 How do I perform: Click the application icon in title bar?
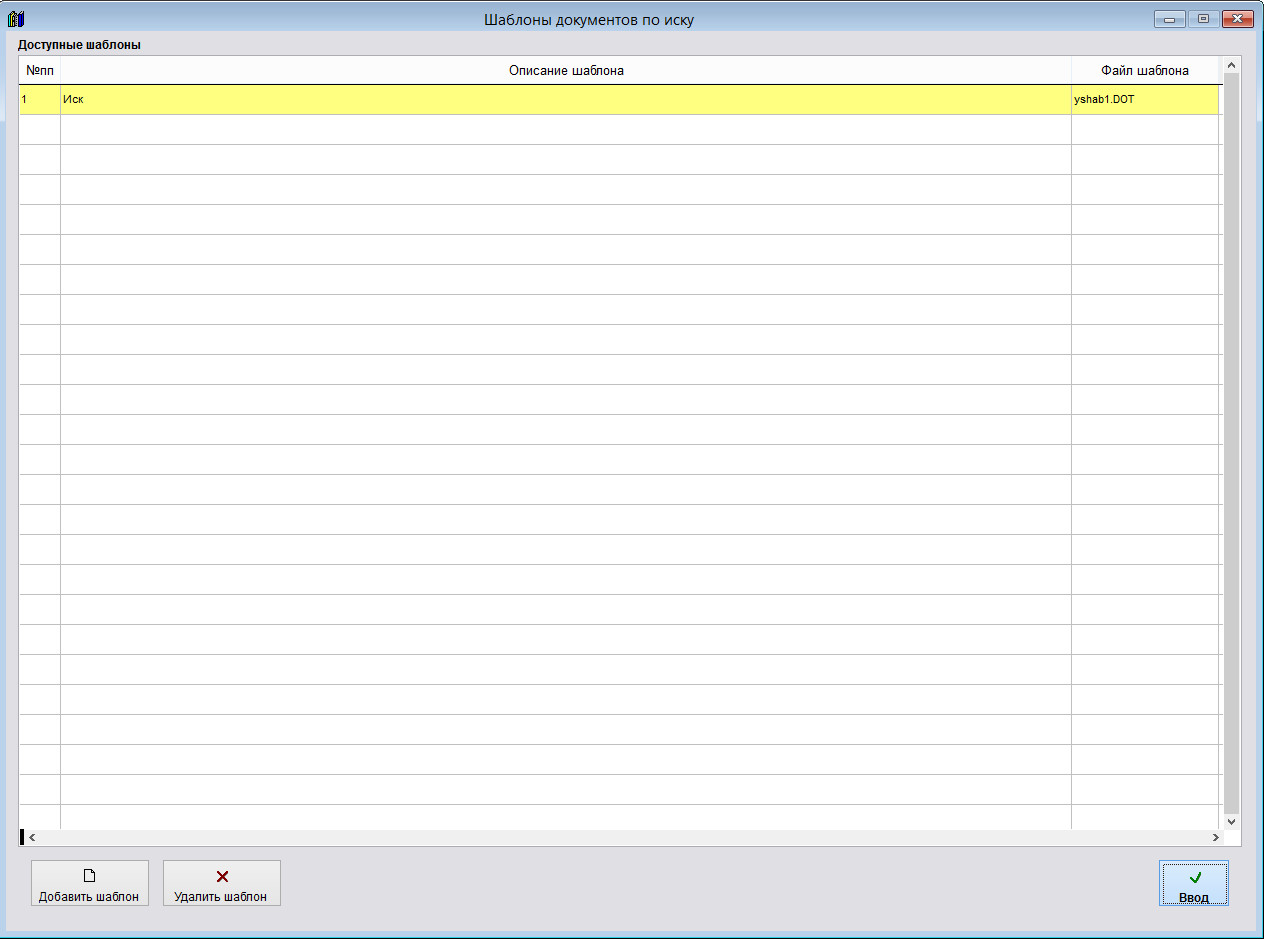(x=16, y=18)
